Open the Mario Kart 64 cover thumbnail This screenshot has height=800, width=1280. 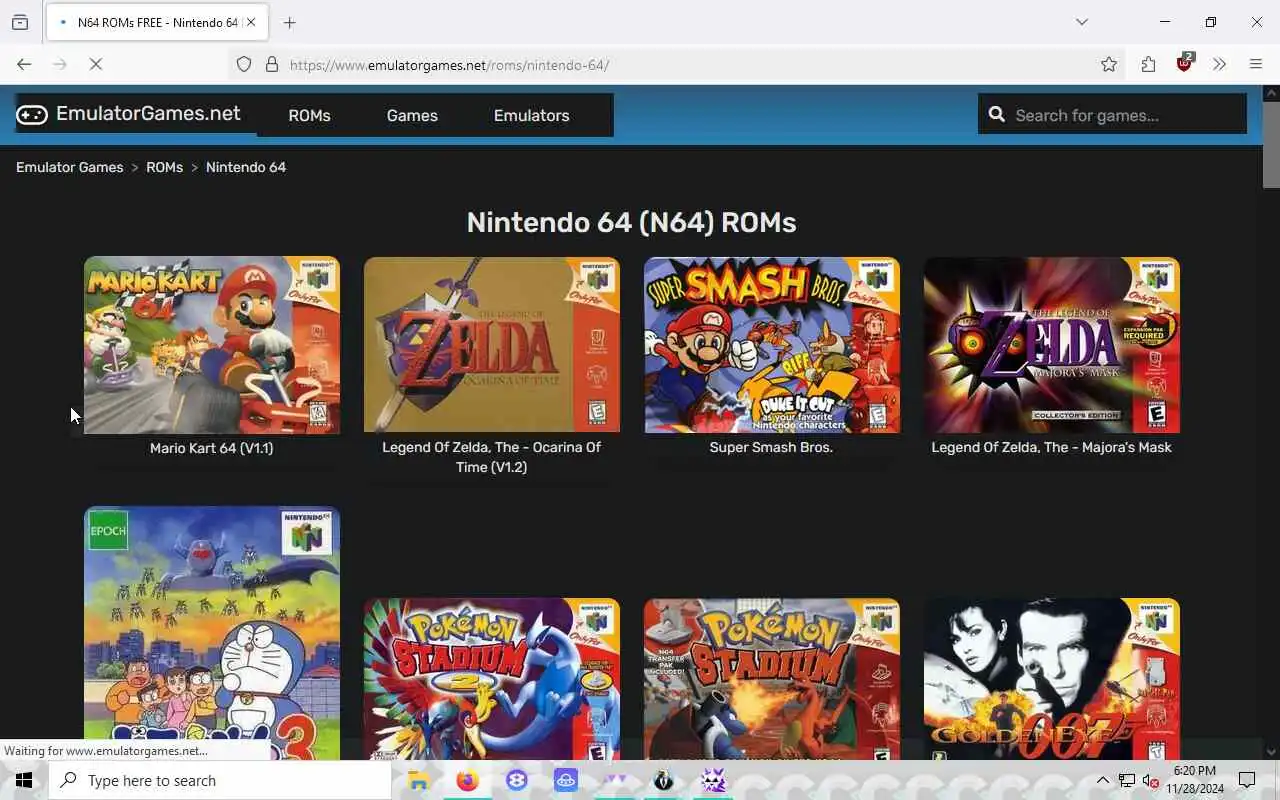point(212,345)
